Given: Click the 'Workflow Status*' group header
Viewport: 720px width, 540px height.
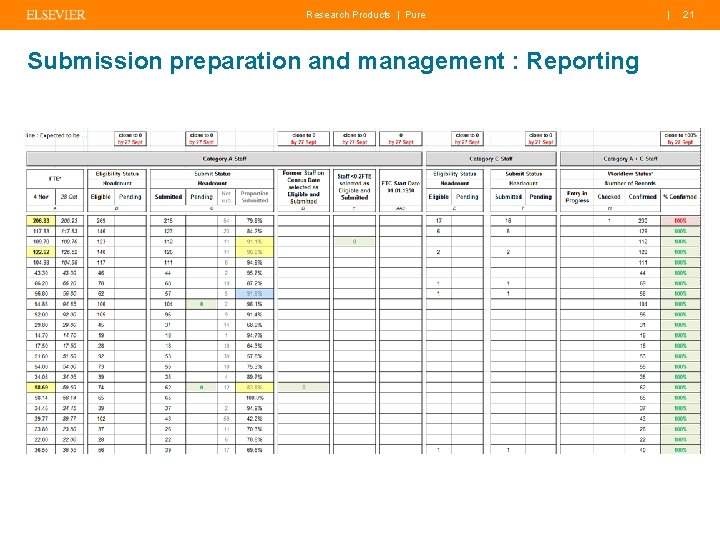Looking at the screenshot, I should [630, 174].
